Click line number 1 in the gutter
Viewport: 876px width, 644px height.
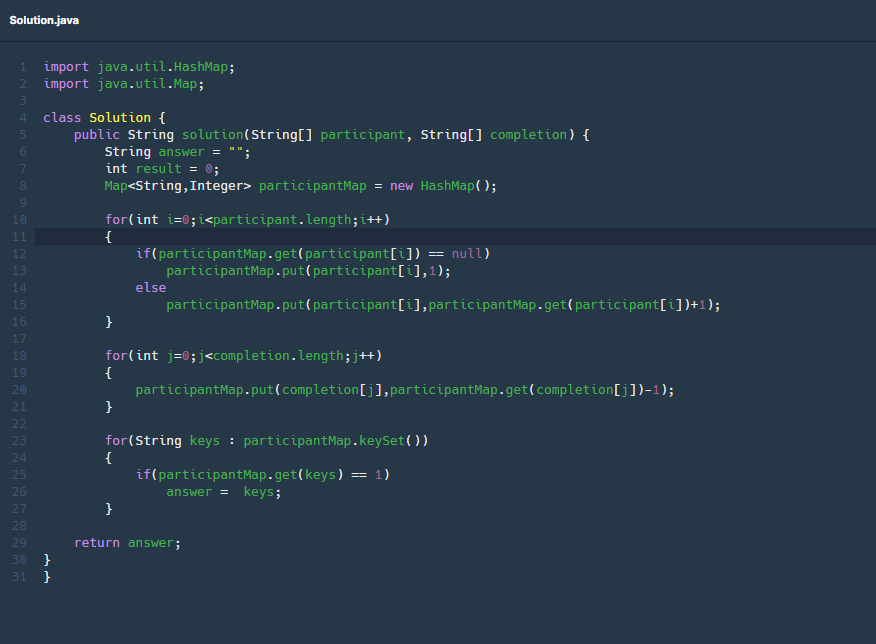point(23,67)
